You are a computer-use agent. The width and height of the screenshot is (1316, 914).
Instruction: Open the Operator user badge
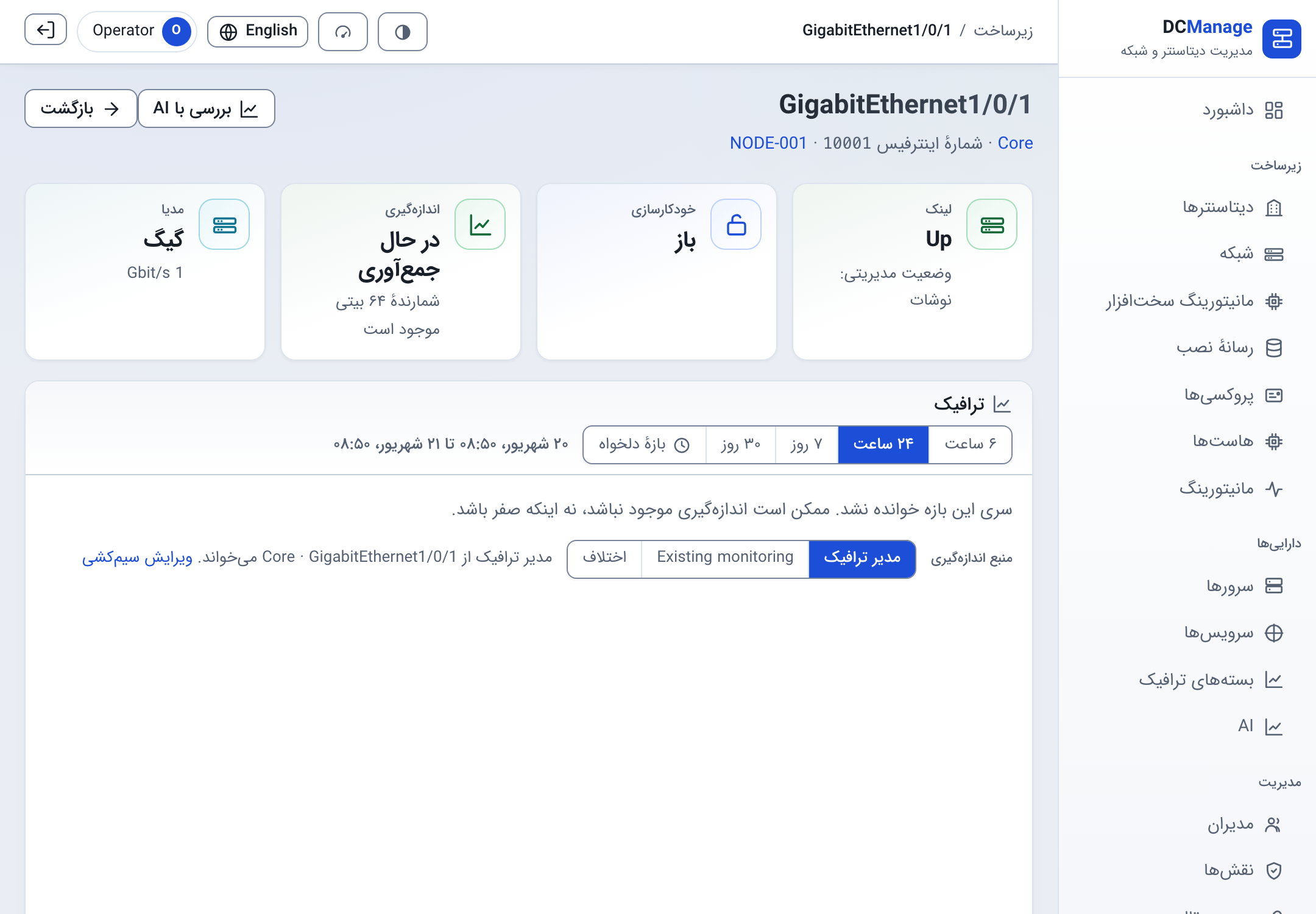136,30
